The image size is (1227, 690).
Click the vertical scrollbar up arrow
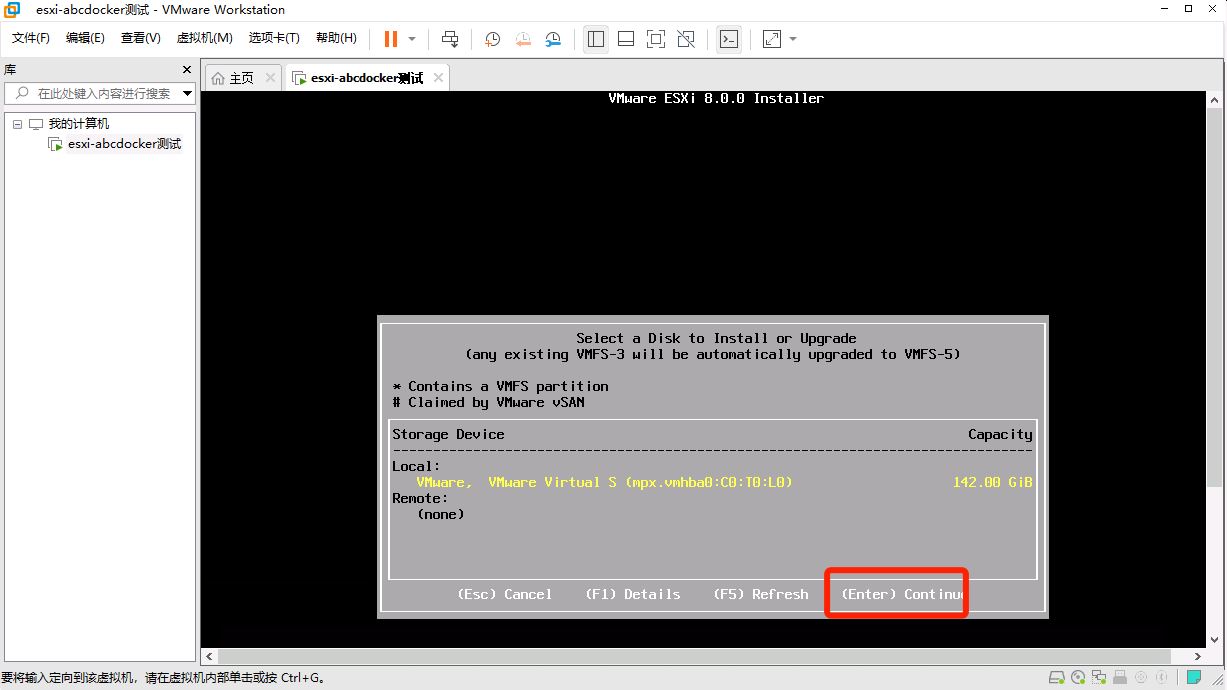tap(1214, 100)
